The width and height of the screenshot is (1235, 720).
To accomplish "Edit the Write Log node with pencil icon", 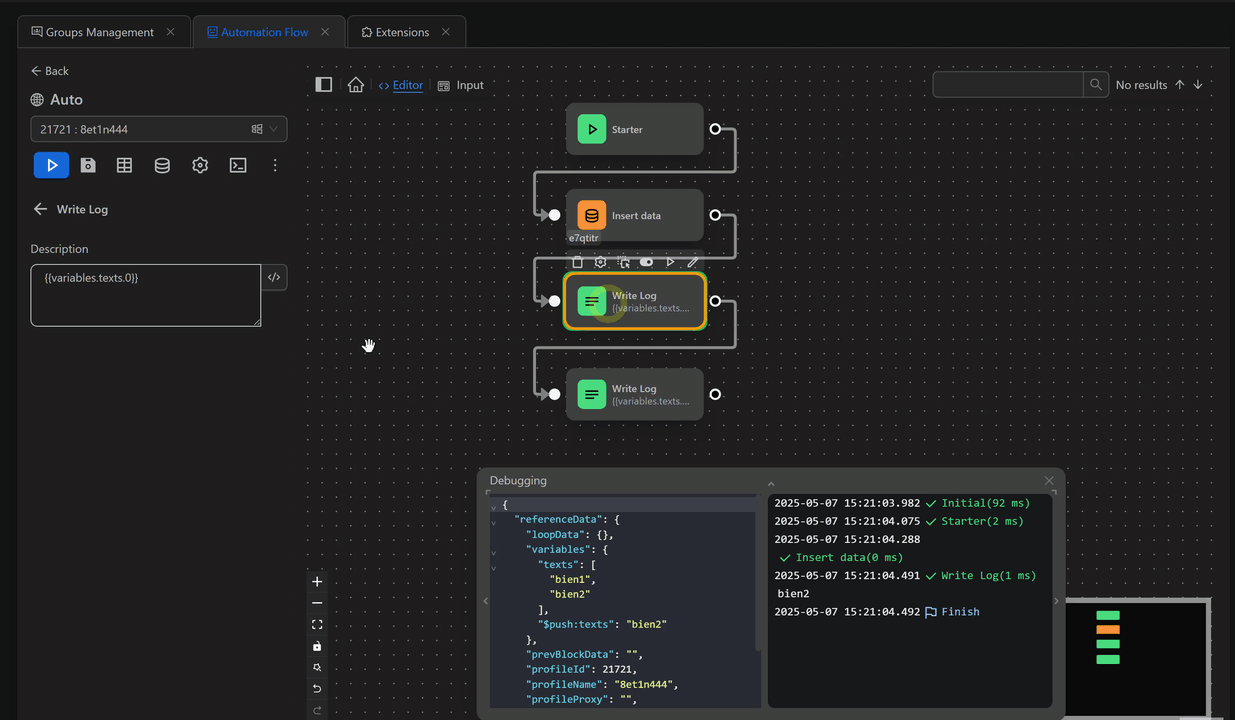I will click(x=692, y=262).
